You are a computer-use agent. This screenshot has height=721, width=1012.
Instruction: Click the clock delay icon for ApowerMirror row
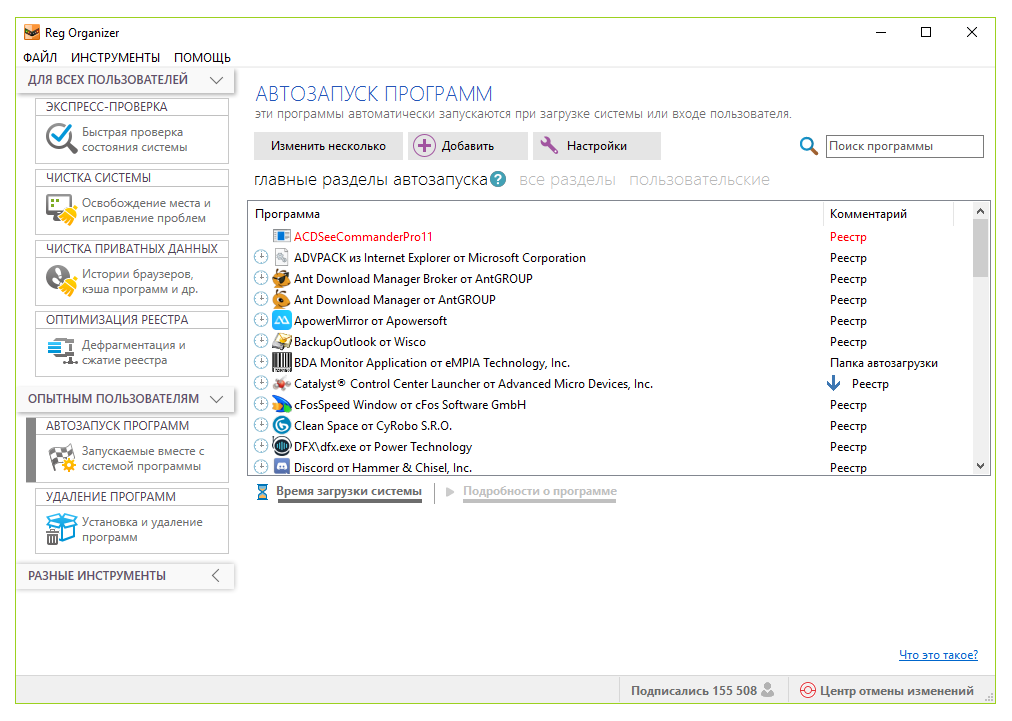tap(261, 320)
